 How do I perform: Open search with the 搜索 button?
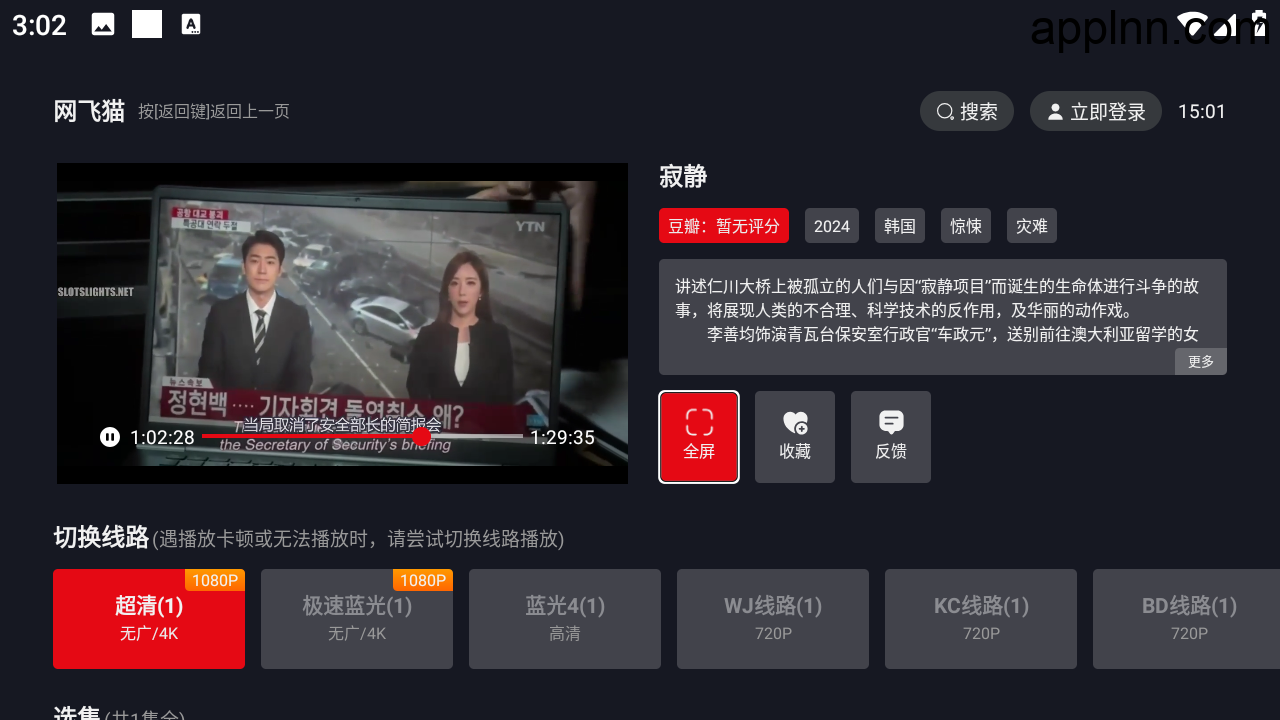[x=967, y=111]
